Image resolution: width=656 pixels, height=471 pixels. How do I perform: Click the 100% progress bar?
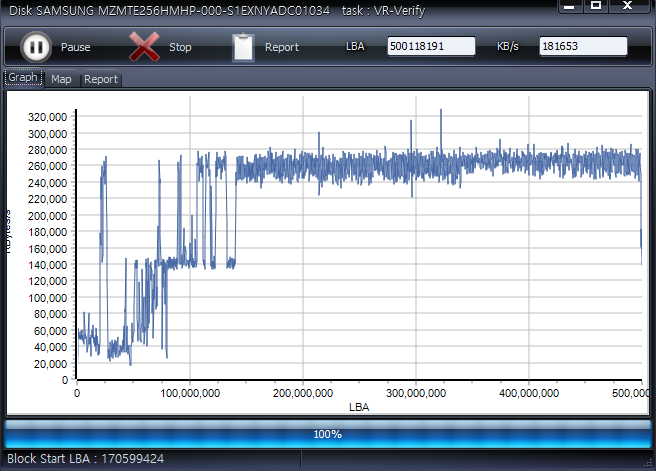(x=328, y=434)
